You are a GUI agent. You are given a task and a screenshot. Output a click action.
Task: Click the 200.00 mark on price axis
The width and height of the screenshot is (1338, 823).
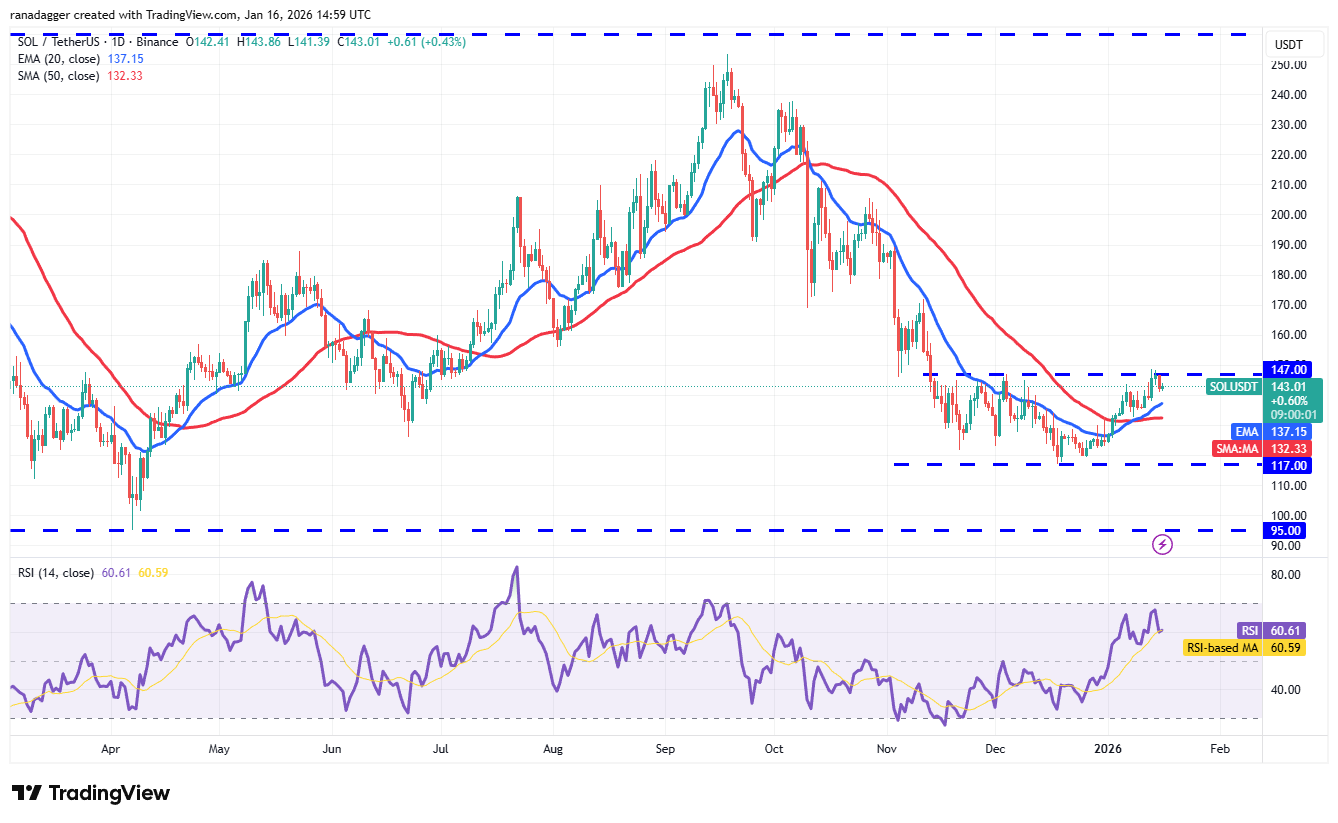point(1290,215)
